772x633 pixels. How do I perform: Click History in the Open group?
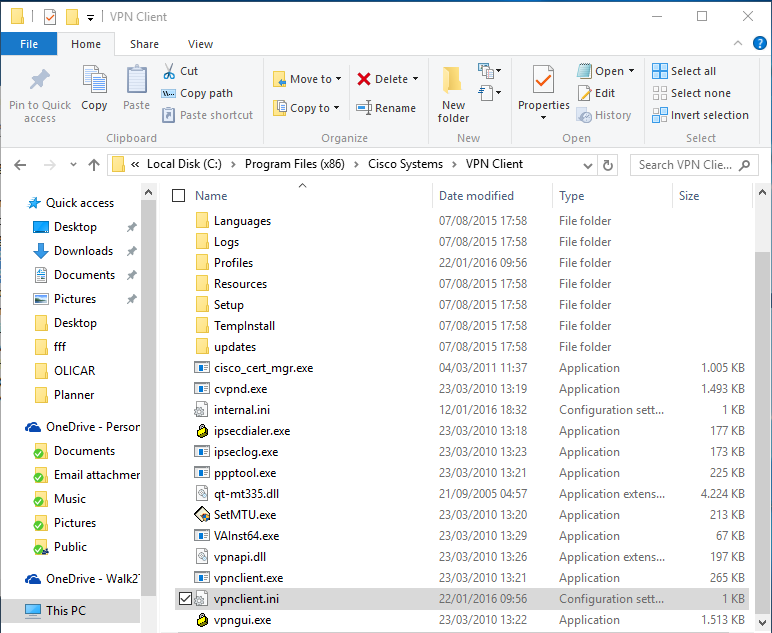tap(604, 115)
